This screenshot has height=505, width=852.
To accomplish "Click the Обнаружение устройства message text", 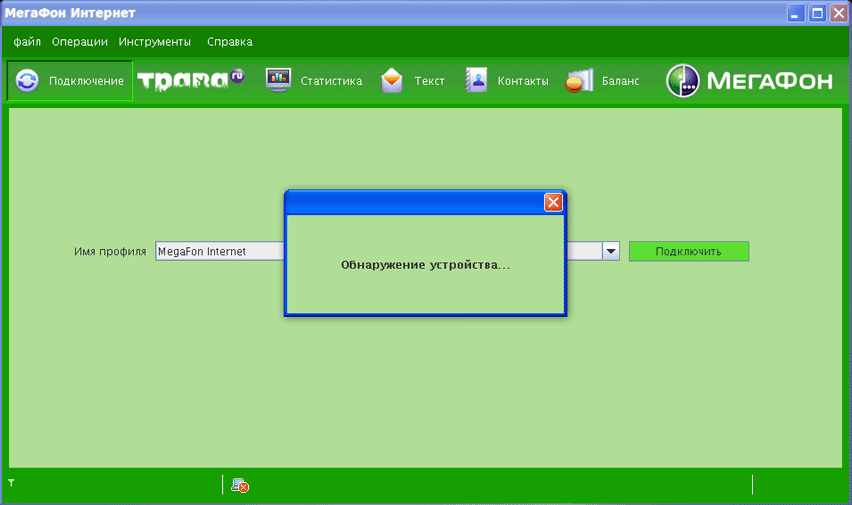I will coord(425,265).
